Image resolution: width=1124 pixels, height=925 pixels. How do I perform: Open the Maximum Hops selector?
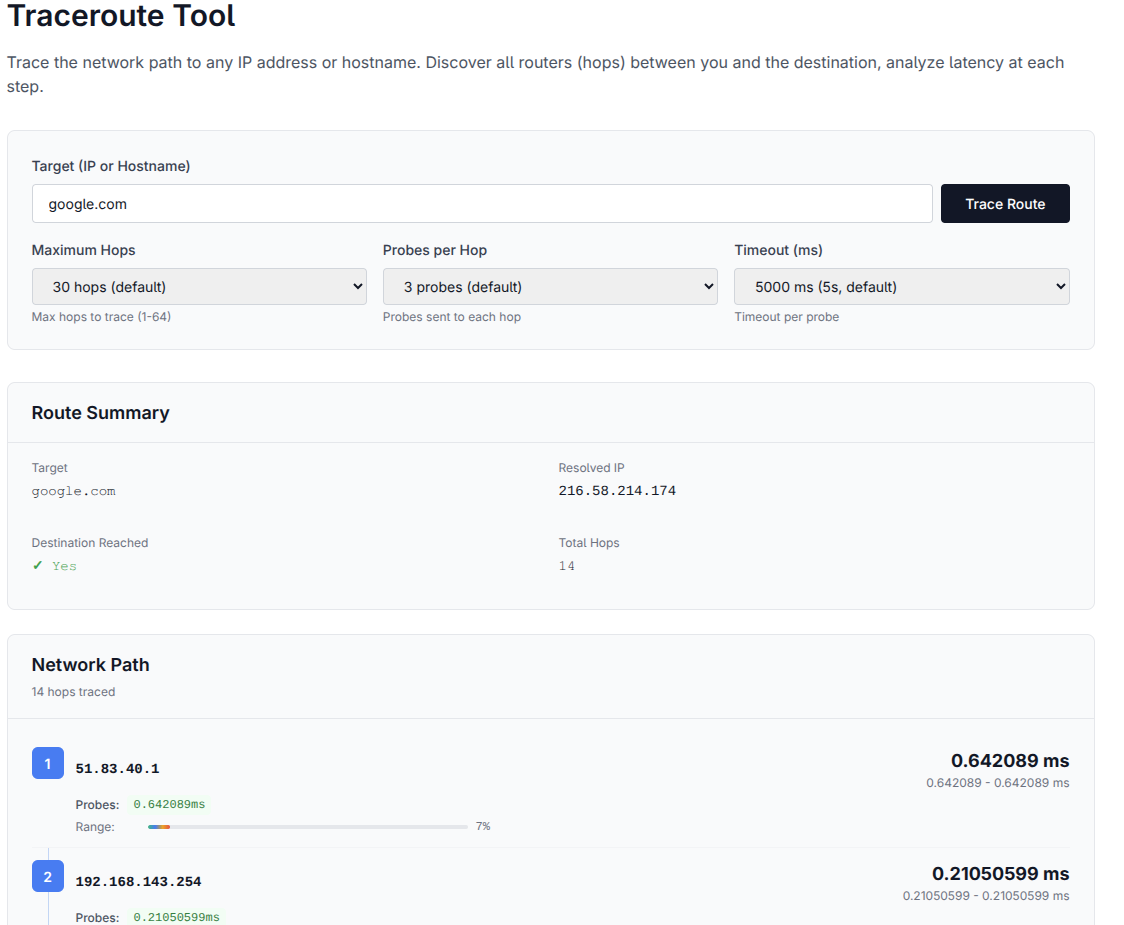click(199, 286)
